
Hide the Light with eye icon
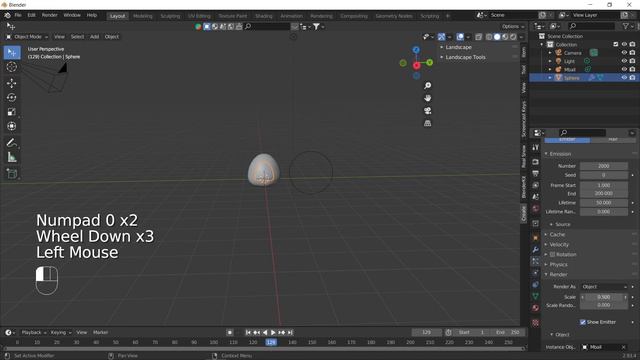point(624,61)
